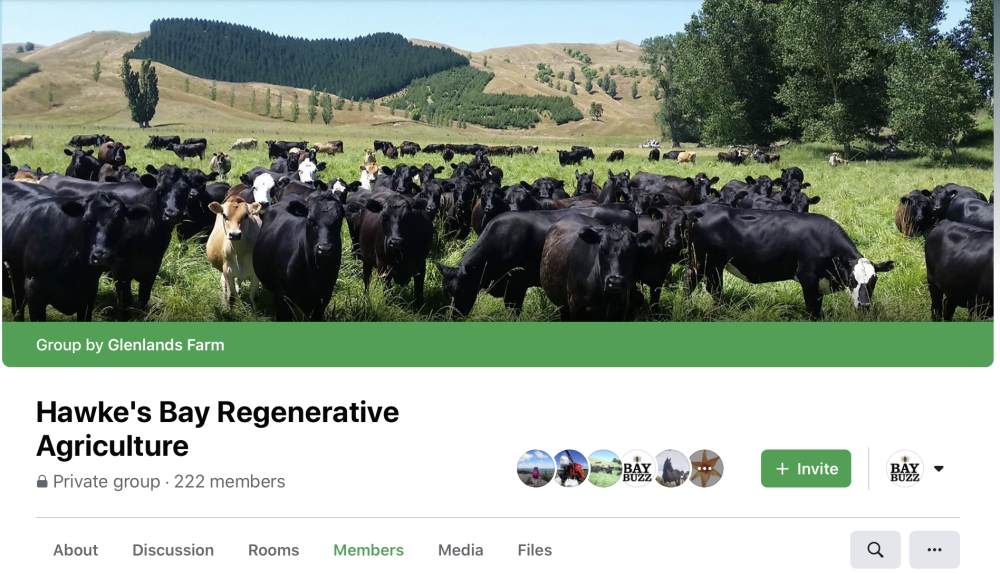1000x574 pixels.
Task: Show more members via star avatar ellipsis
Action: 705,468
